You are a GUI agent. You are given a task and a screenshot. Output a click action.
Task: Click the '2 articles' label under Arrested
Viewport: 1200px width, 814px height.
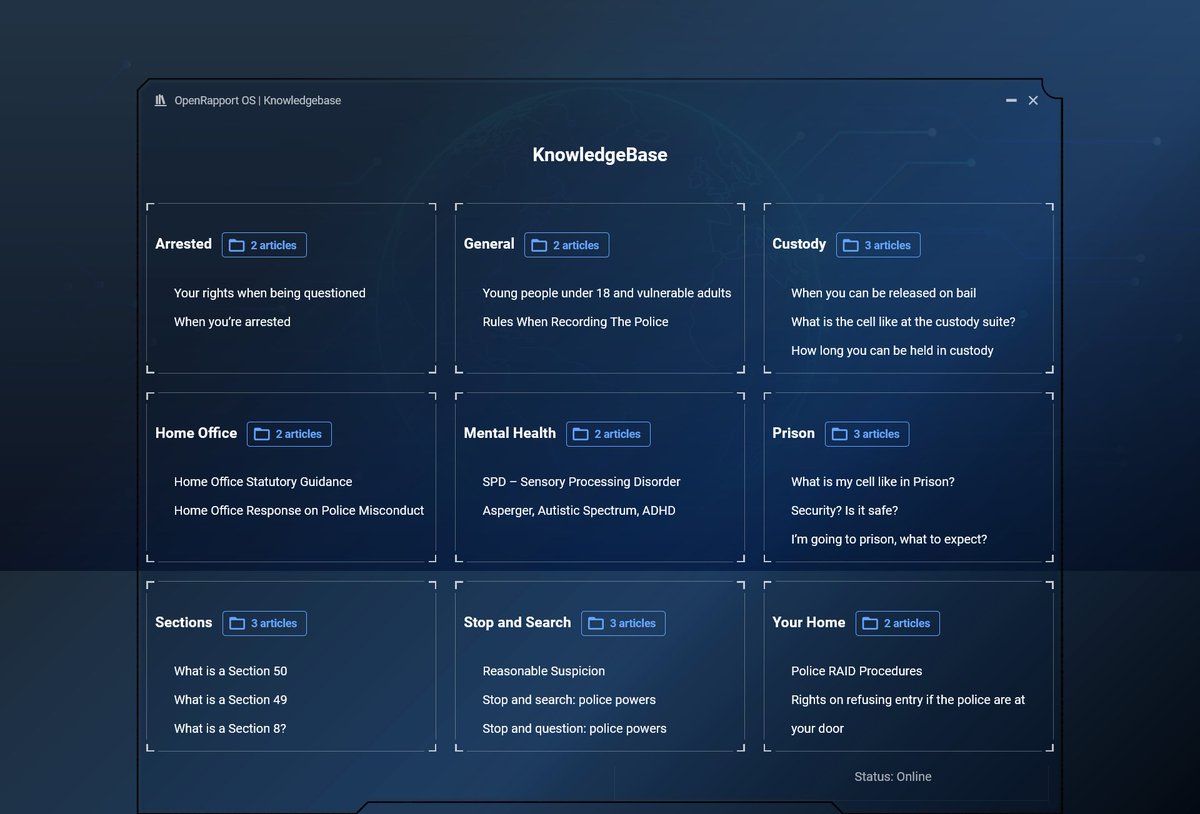point(274,245)
